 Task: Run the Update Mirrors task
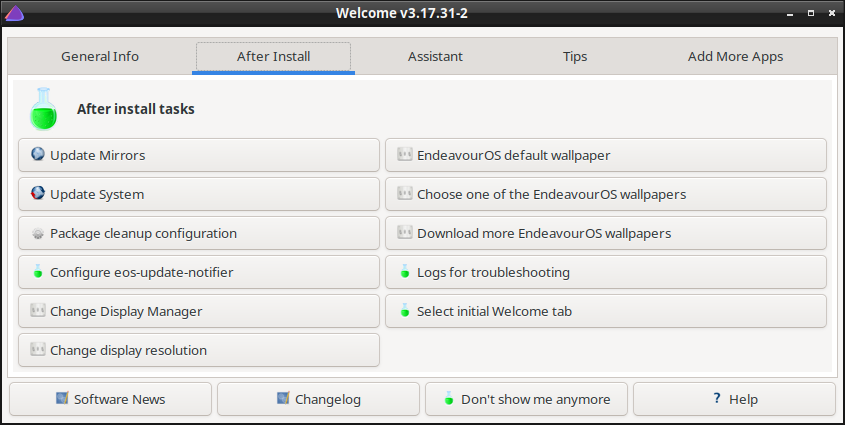pos(199,155)
